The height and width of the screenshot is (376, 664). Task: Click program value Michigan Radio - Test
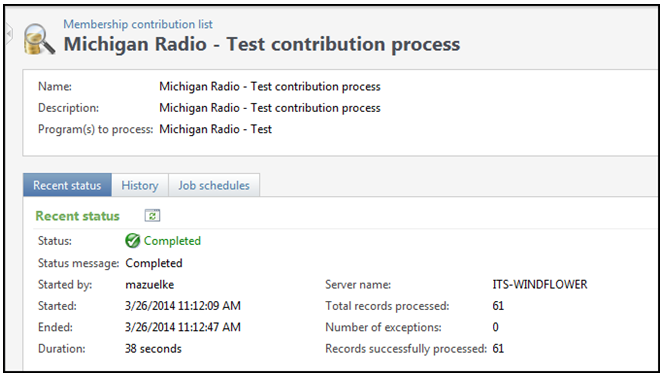click(216, 129)
